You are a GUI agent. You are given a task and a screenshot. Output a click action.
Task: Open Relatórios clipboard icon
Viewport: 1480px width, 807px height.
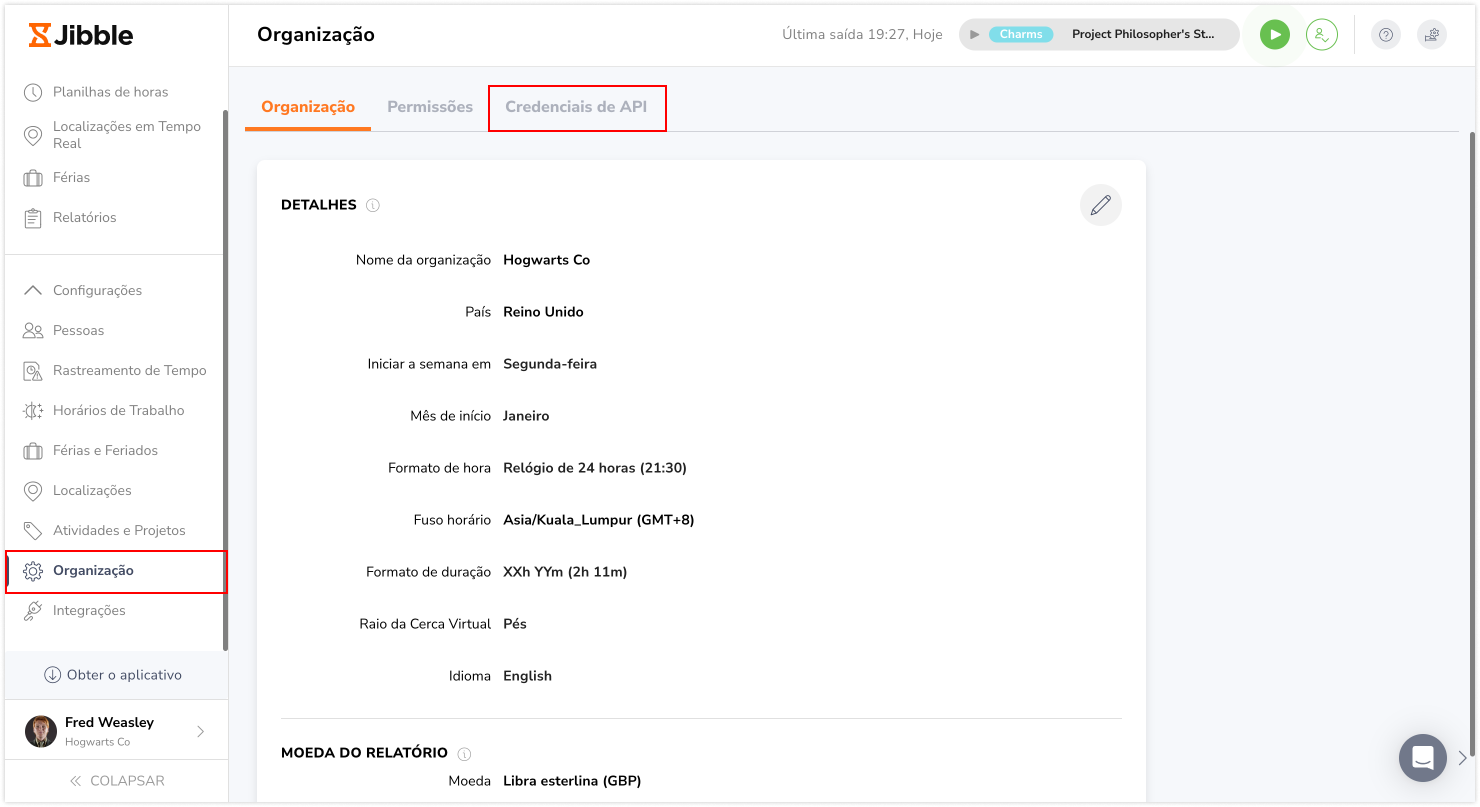pyautogui.click(x=33, y=218)
